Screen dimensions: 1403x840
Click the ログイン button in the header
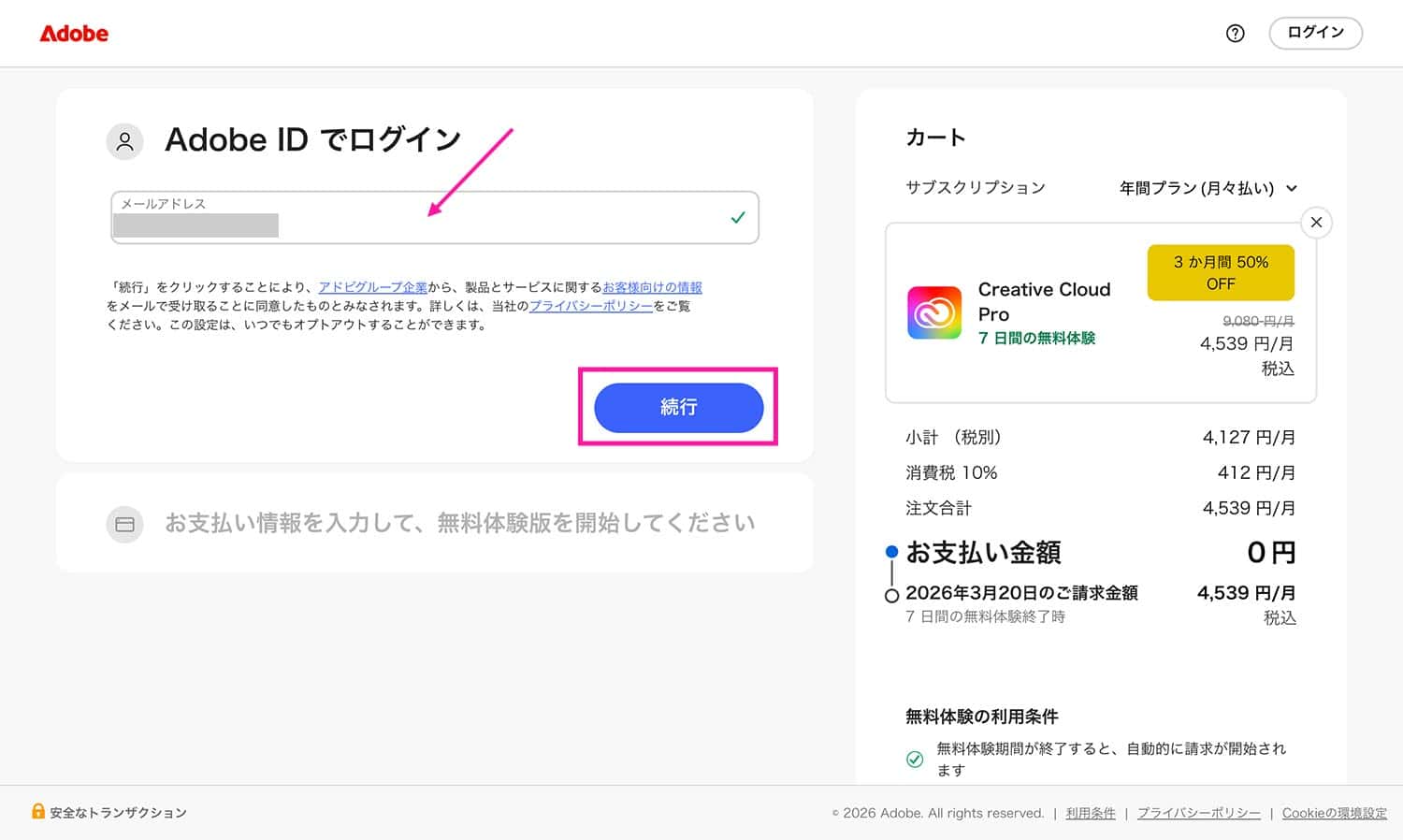(1315, 33)
